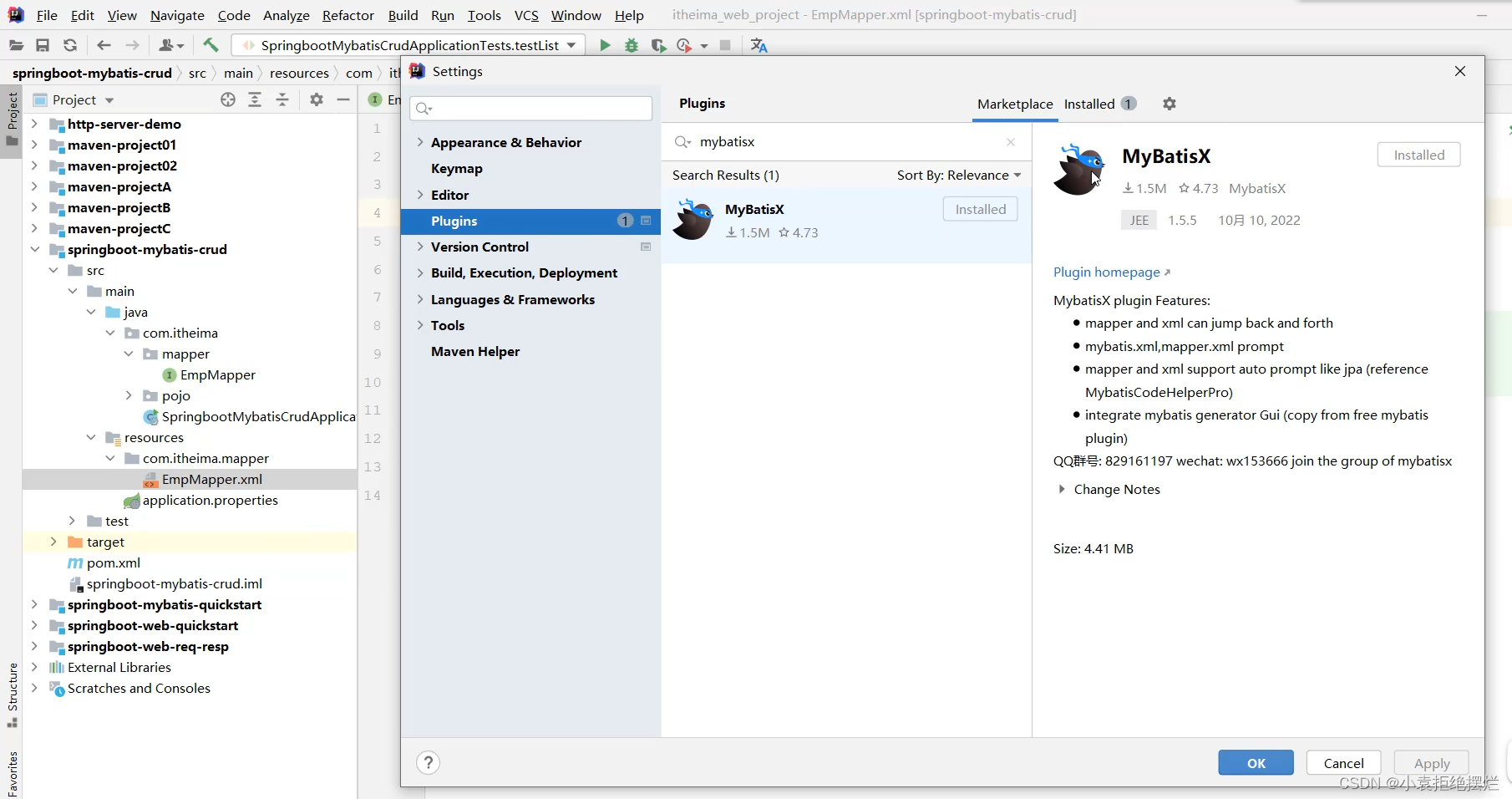Click the Settings help question mark

click(x=428, y=762)
